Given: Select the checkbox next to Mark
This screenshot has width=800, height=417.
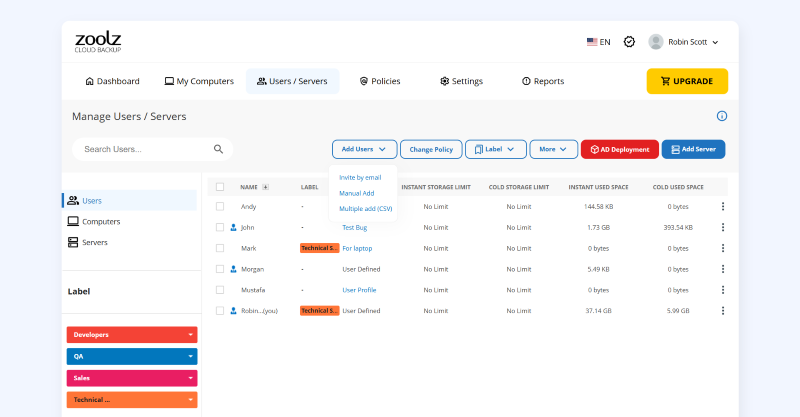Looking at the screenshot, I should [220, 248].
